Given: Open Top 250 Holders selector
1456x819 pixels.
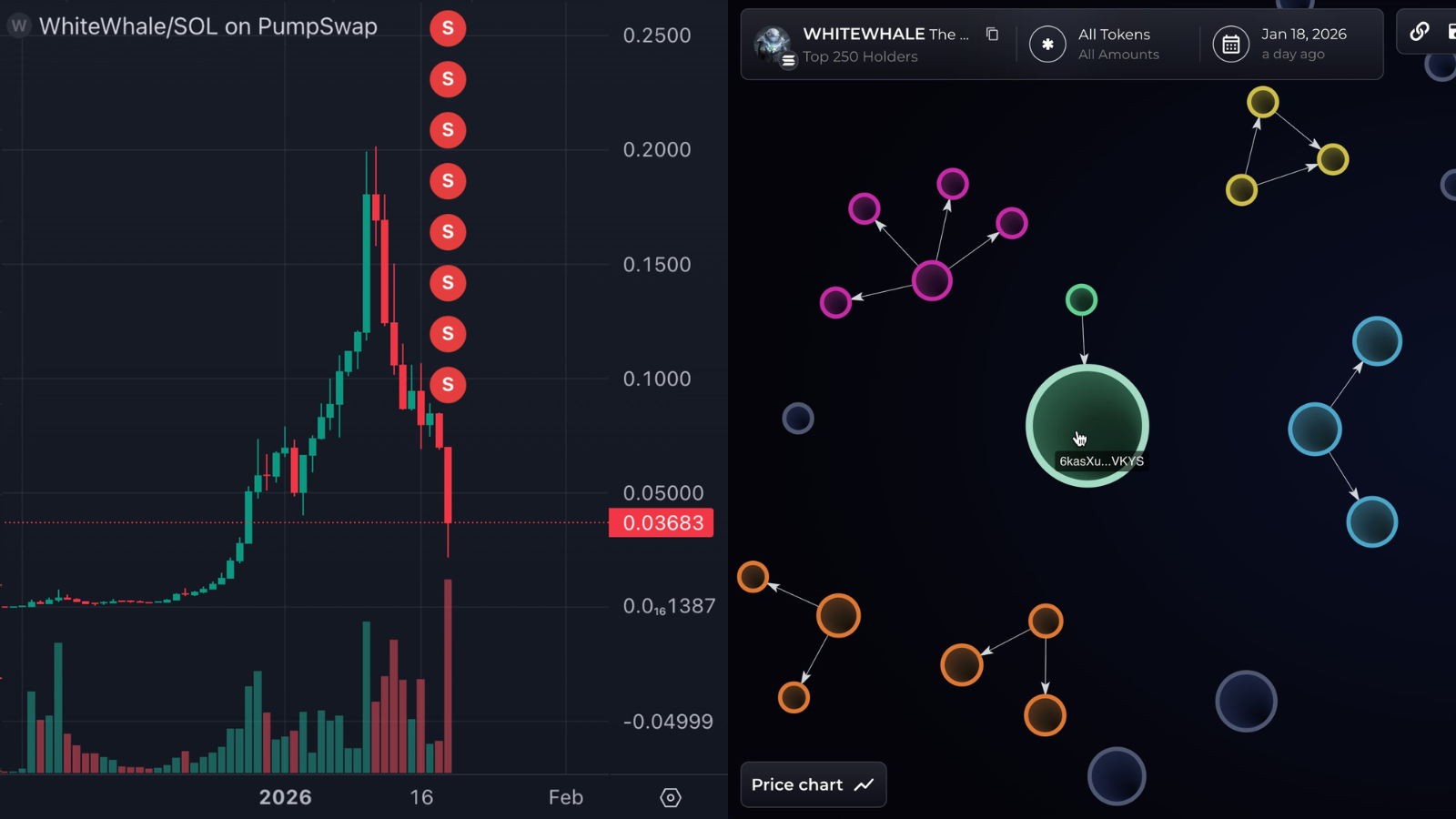Looking at the screenshot, I should coord(860,56).
